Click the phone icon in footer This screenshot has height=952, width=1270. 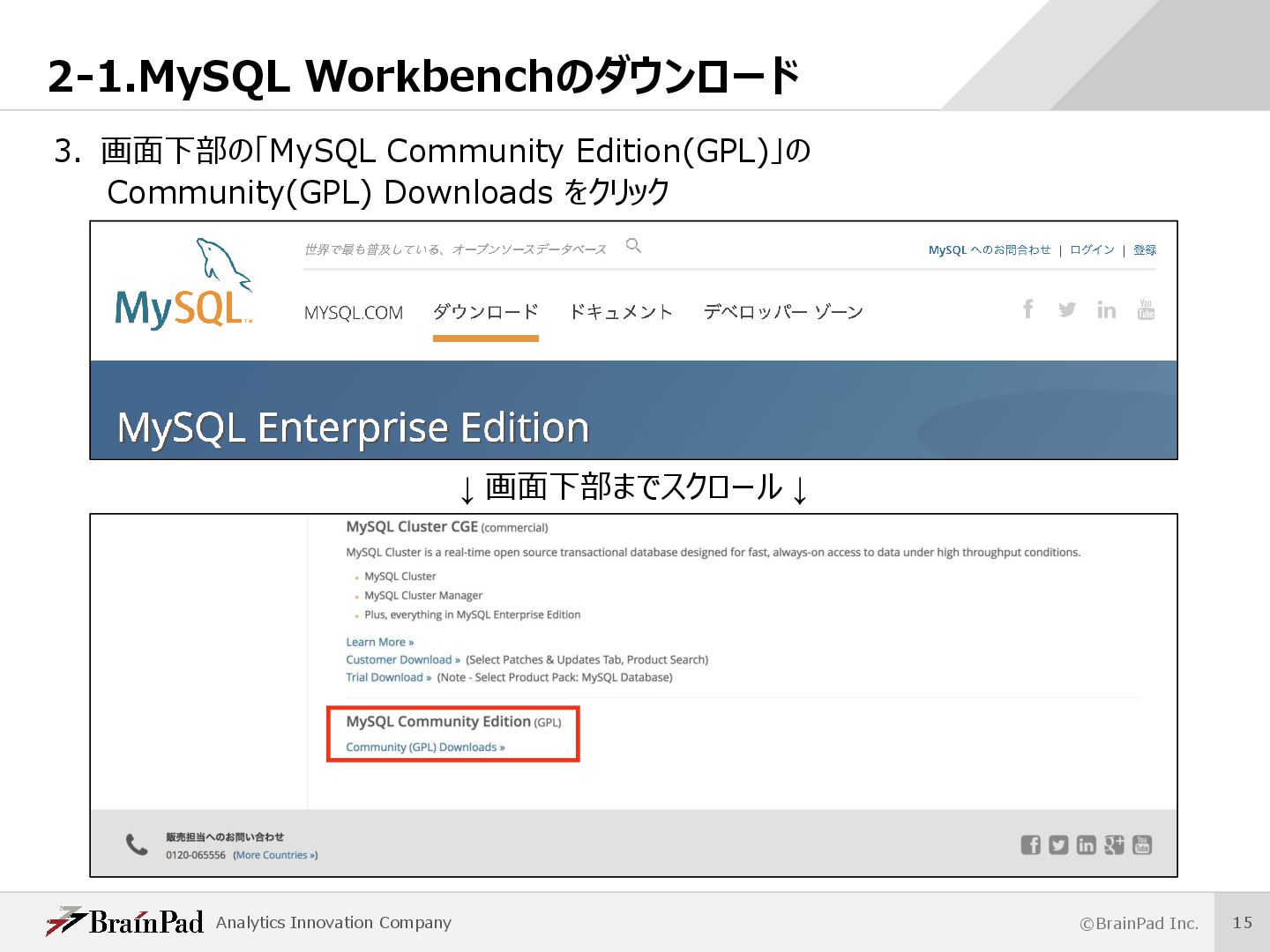coord(137,844)
